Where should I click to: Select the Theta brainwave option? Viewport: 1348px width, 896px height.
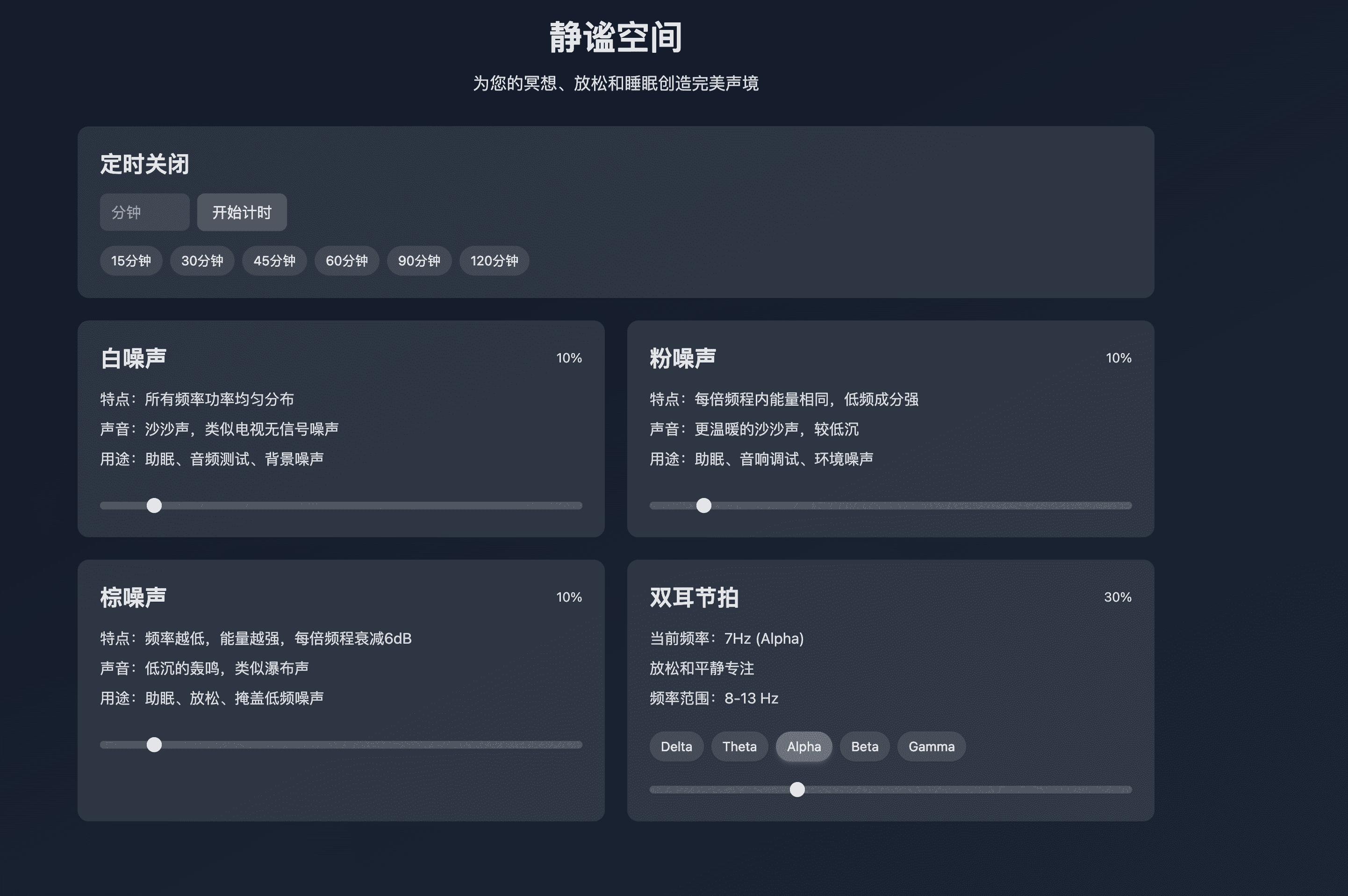(x=739, y=747)
